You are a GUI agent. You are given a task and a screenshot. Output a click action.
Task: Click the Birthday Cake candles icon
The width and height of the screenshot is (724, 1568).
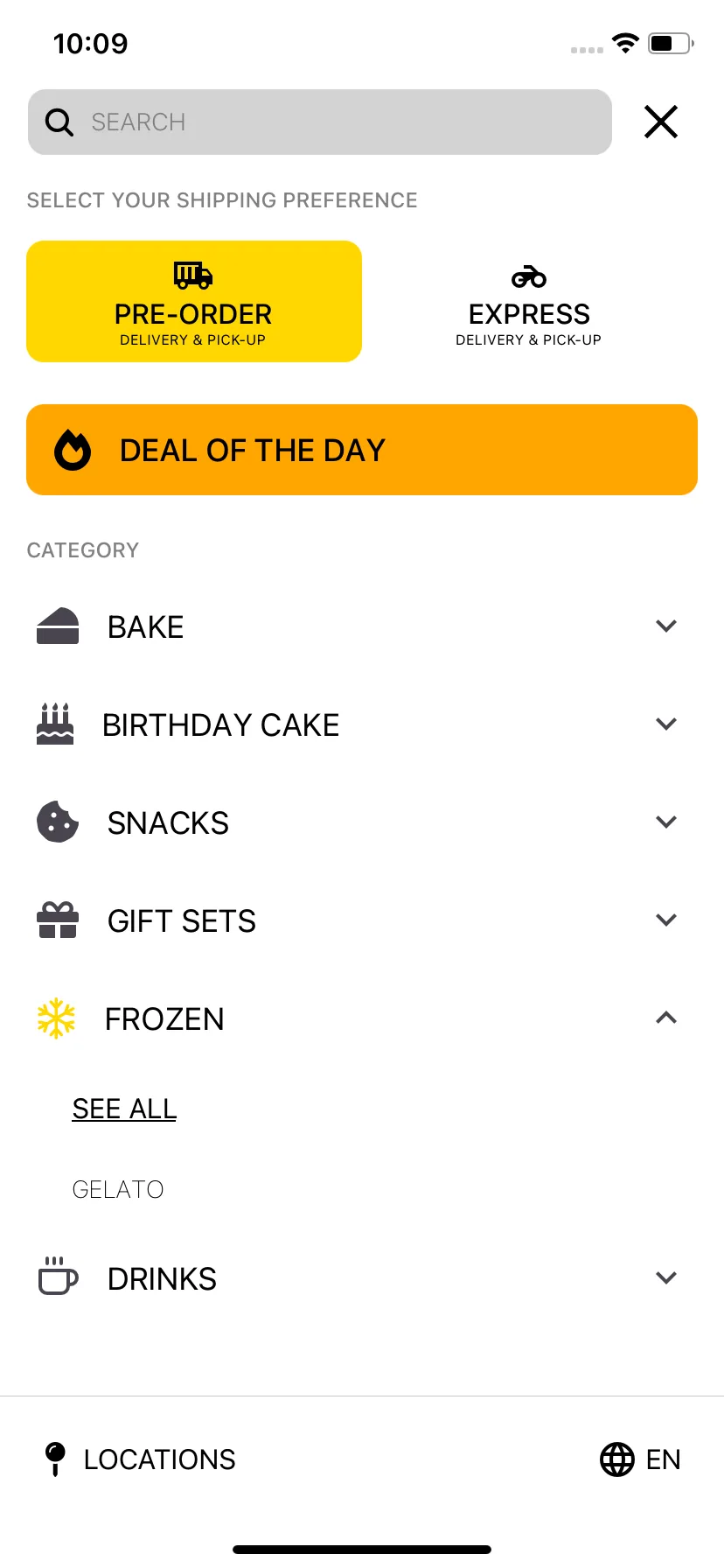click(55, 724)
